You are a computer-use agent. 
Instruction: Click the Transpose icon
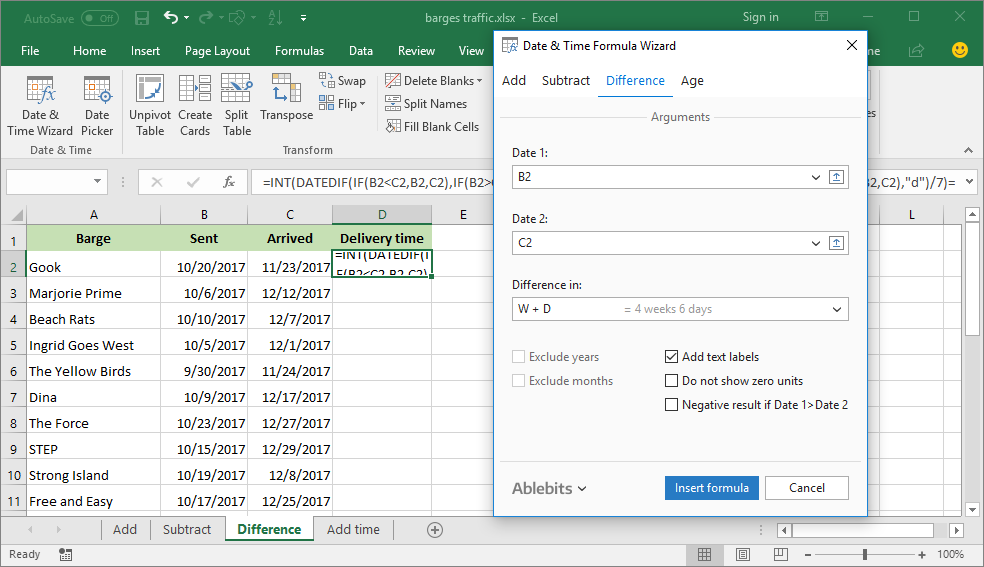[286, 99]
